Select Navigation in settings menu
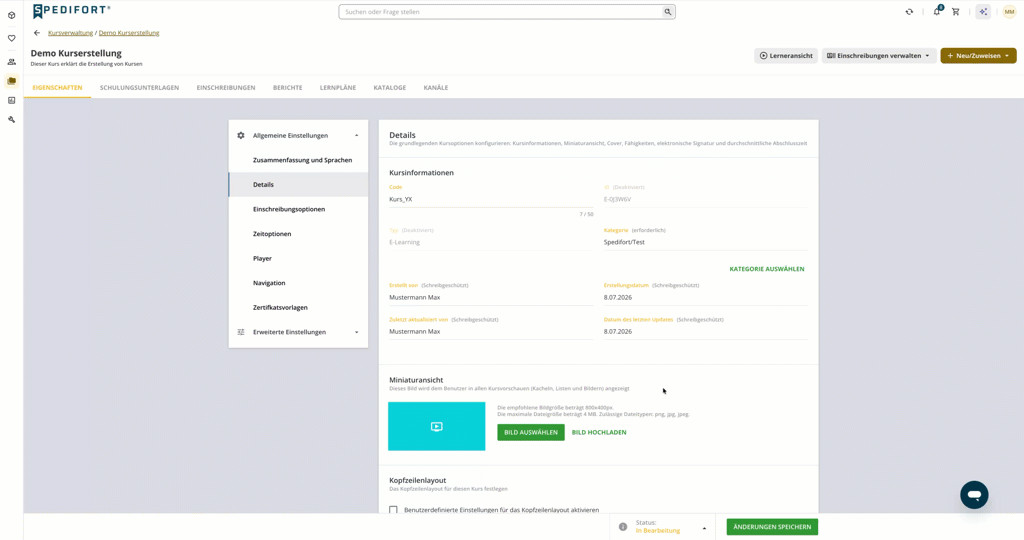1024x540 pixels. pos(298,283)
